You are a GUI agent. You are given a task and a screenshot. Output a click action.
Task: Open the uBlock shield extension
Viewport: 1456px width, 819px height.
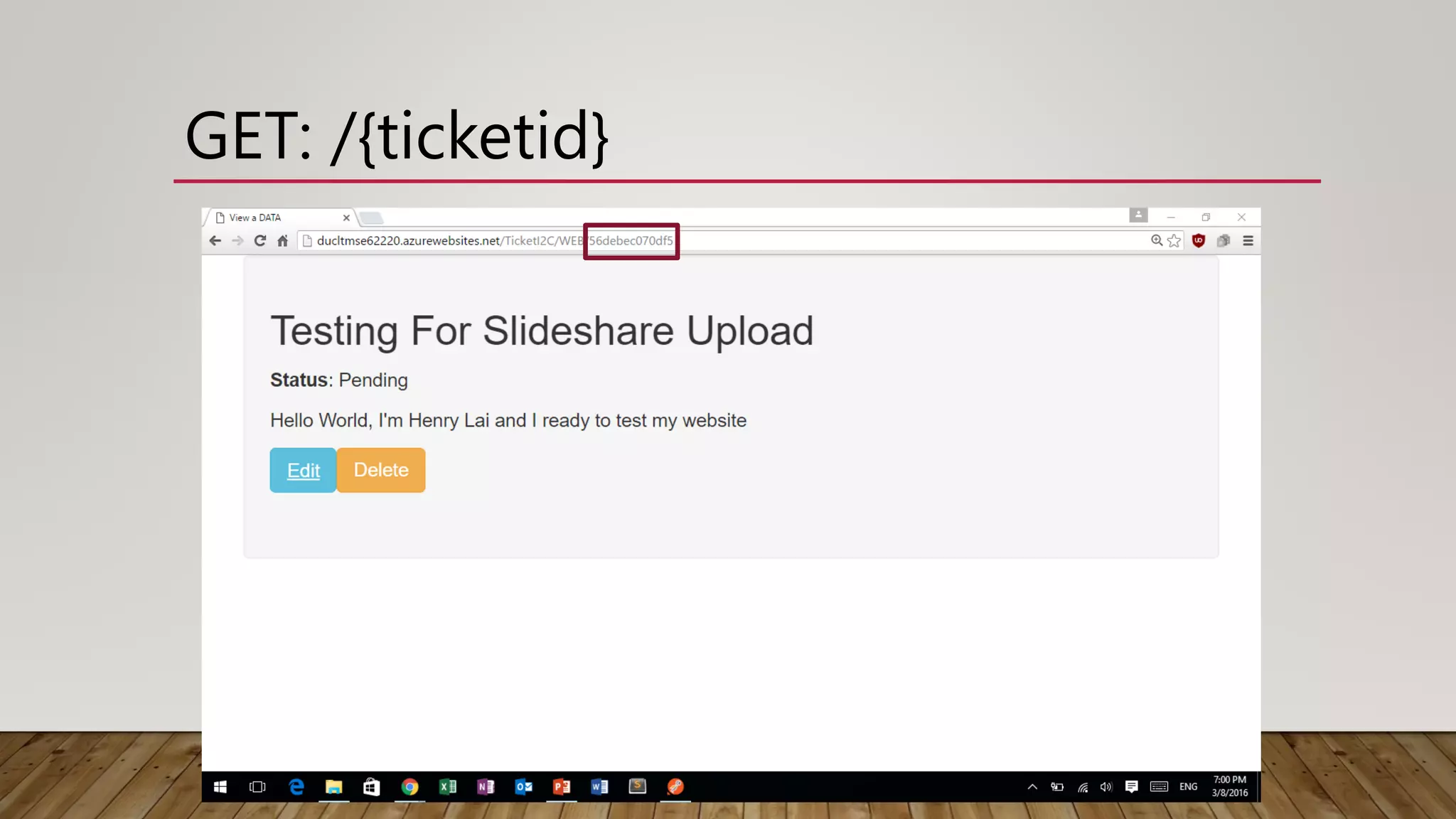tap(1199, 241)
